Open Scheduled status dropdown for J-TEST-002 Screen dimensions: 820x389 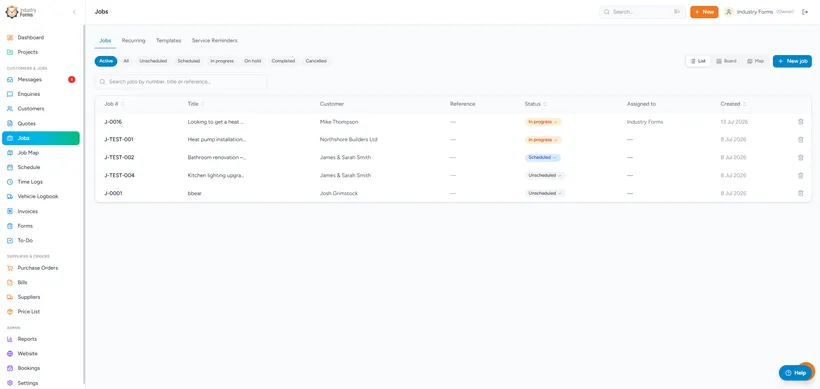point(542,157)
